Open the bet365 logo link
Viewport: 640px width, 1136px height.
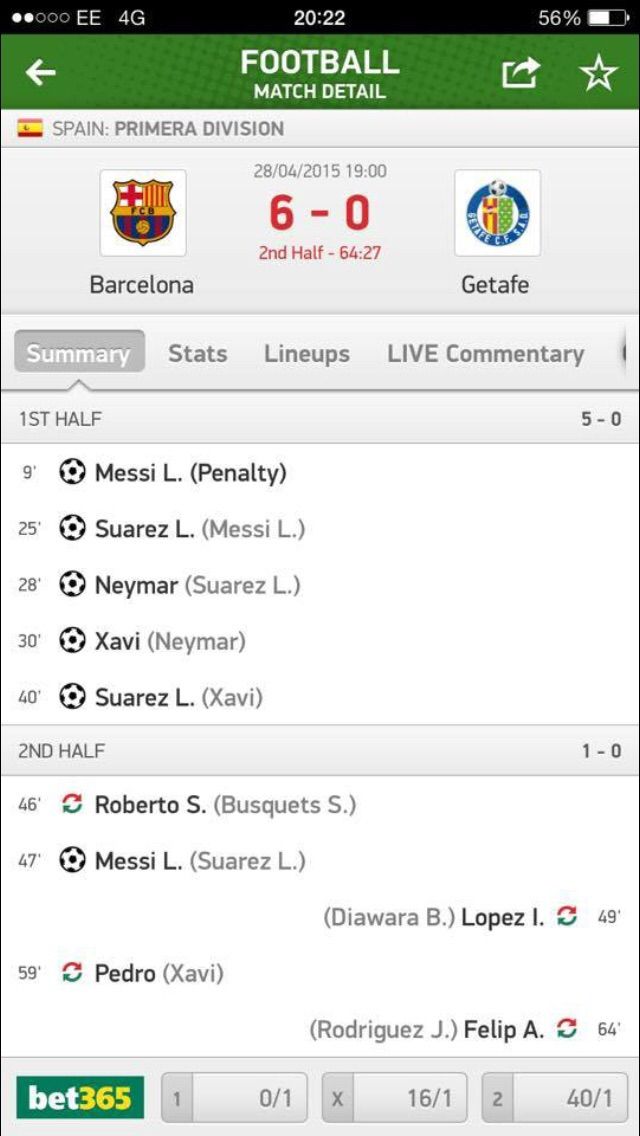pyautogui.click(x=80, y=1098)
